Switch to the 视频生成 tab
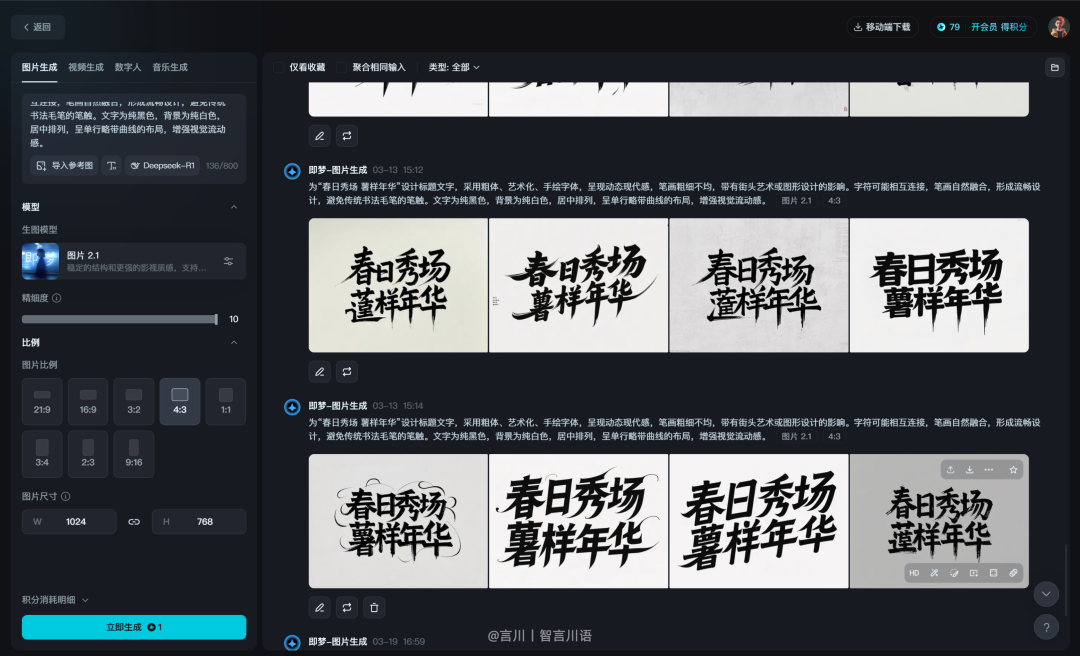The height and width of the screenshot is (656, 1080). (86, 67)
